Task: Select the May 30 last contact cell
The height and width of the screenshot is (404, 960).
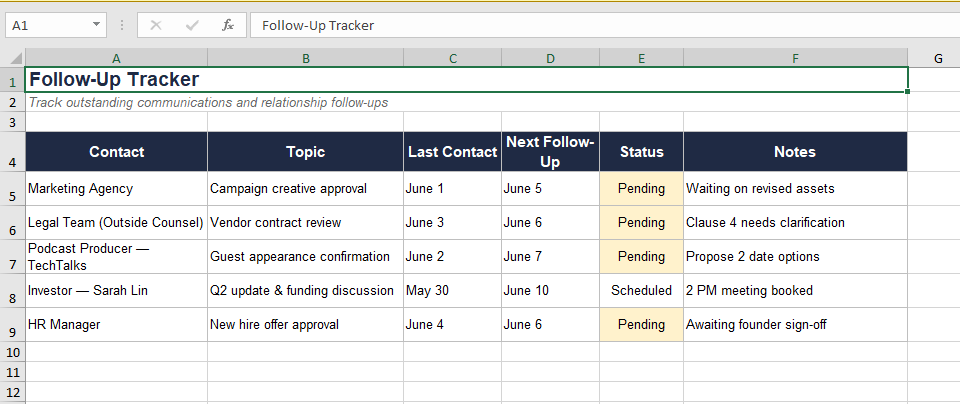Action: tap(452, 291)
